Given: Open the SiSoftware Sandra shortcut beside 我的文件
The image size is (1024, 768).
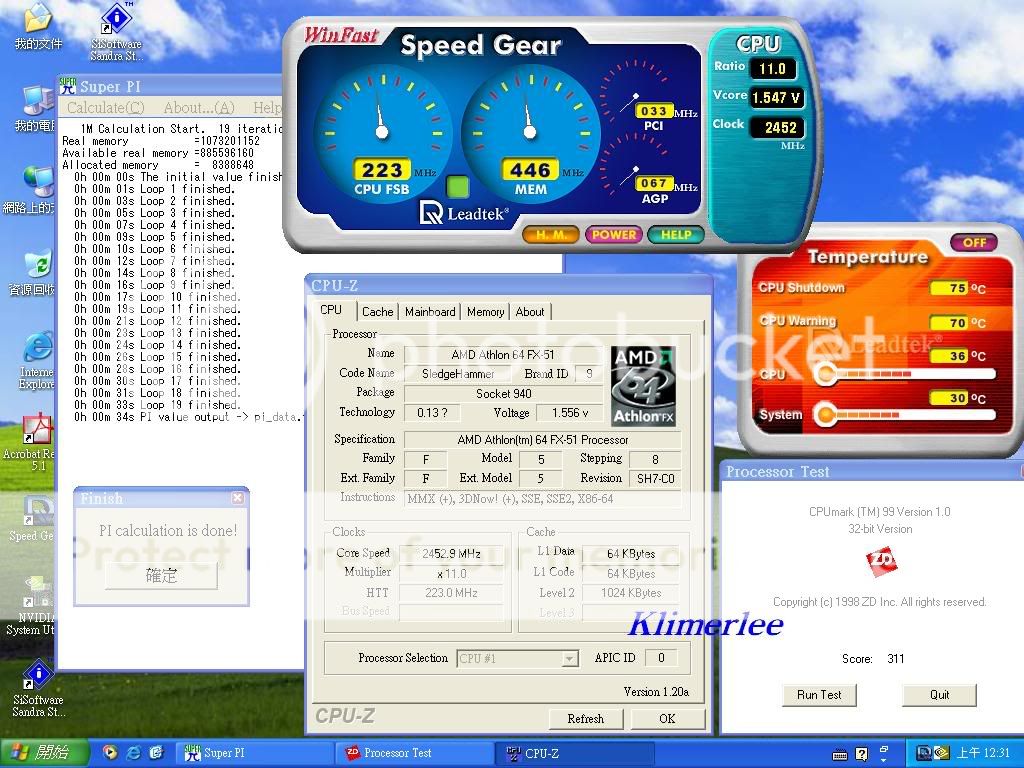Looking at the screenshot, I should 116,31.
